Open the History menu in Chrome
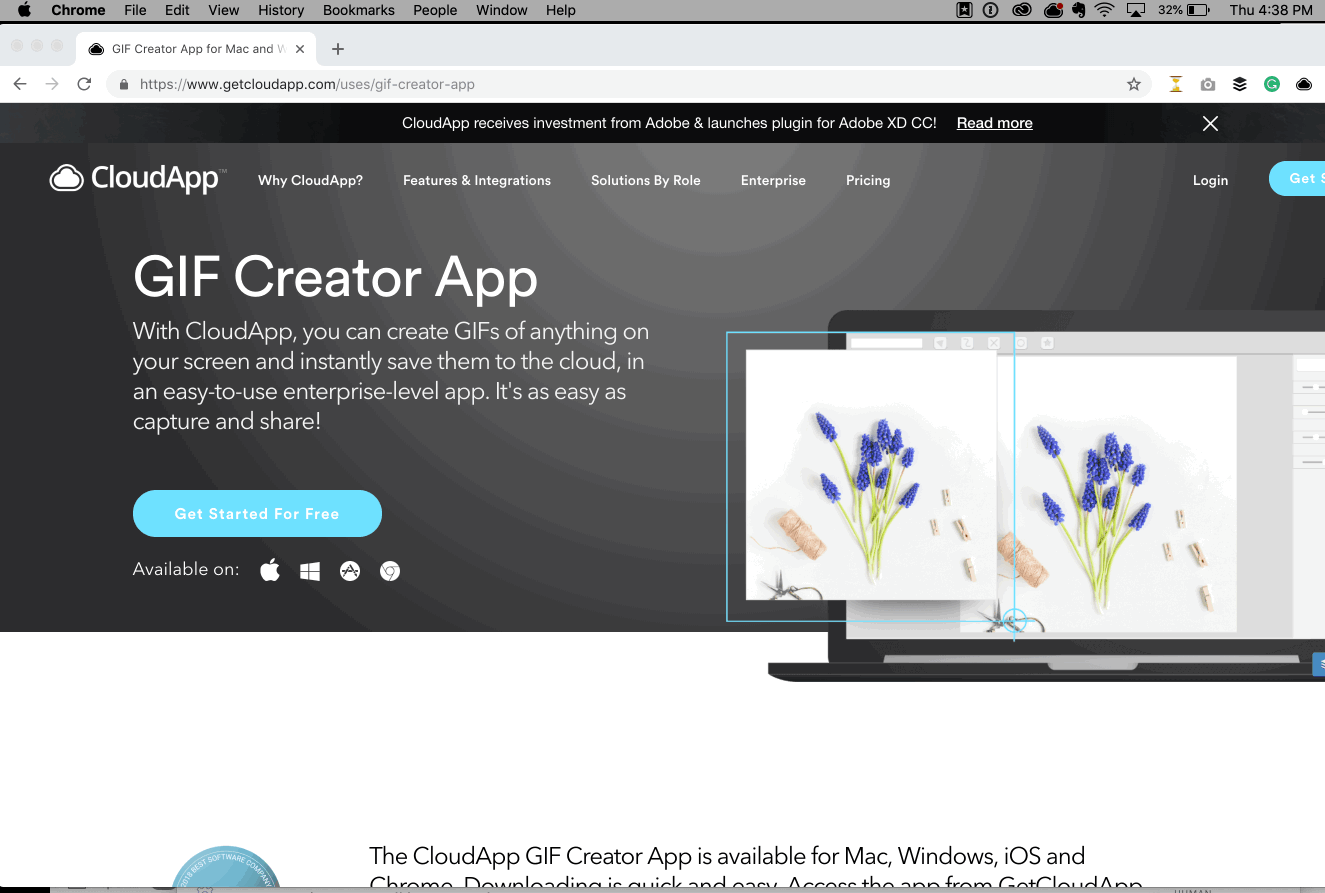 (280, 10)
